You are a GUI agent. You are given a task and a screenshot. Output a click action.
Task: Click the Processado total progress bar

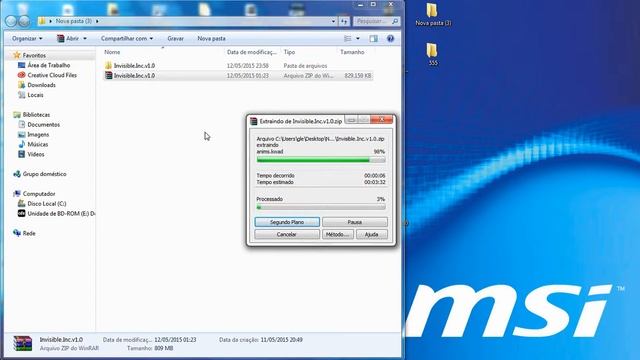[x=321, y=207]
